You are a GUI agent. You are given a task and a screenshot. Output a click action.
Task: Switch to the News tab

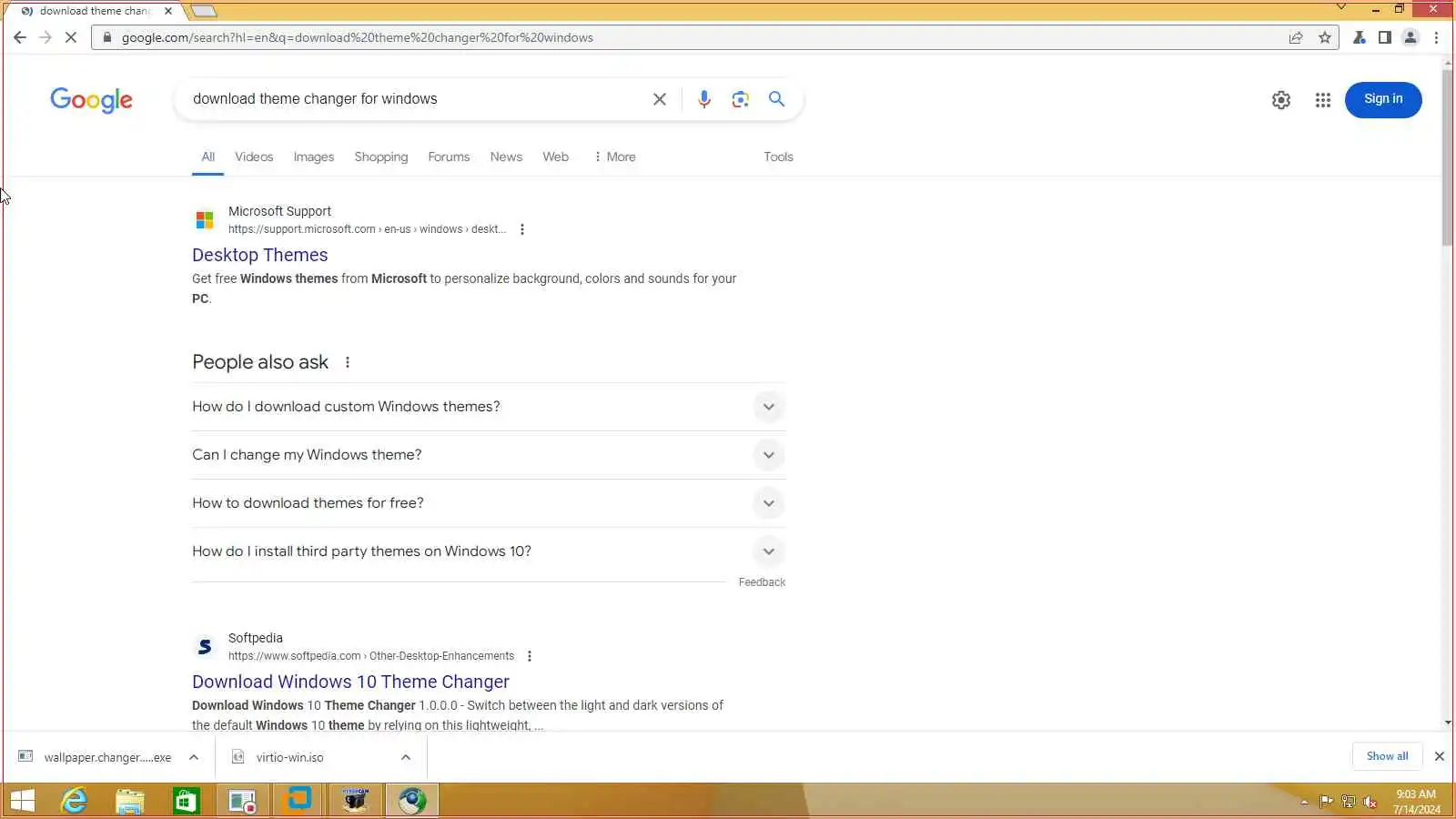[506, 157]
